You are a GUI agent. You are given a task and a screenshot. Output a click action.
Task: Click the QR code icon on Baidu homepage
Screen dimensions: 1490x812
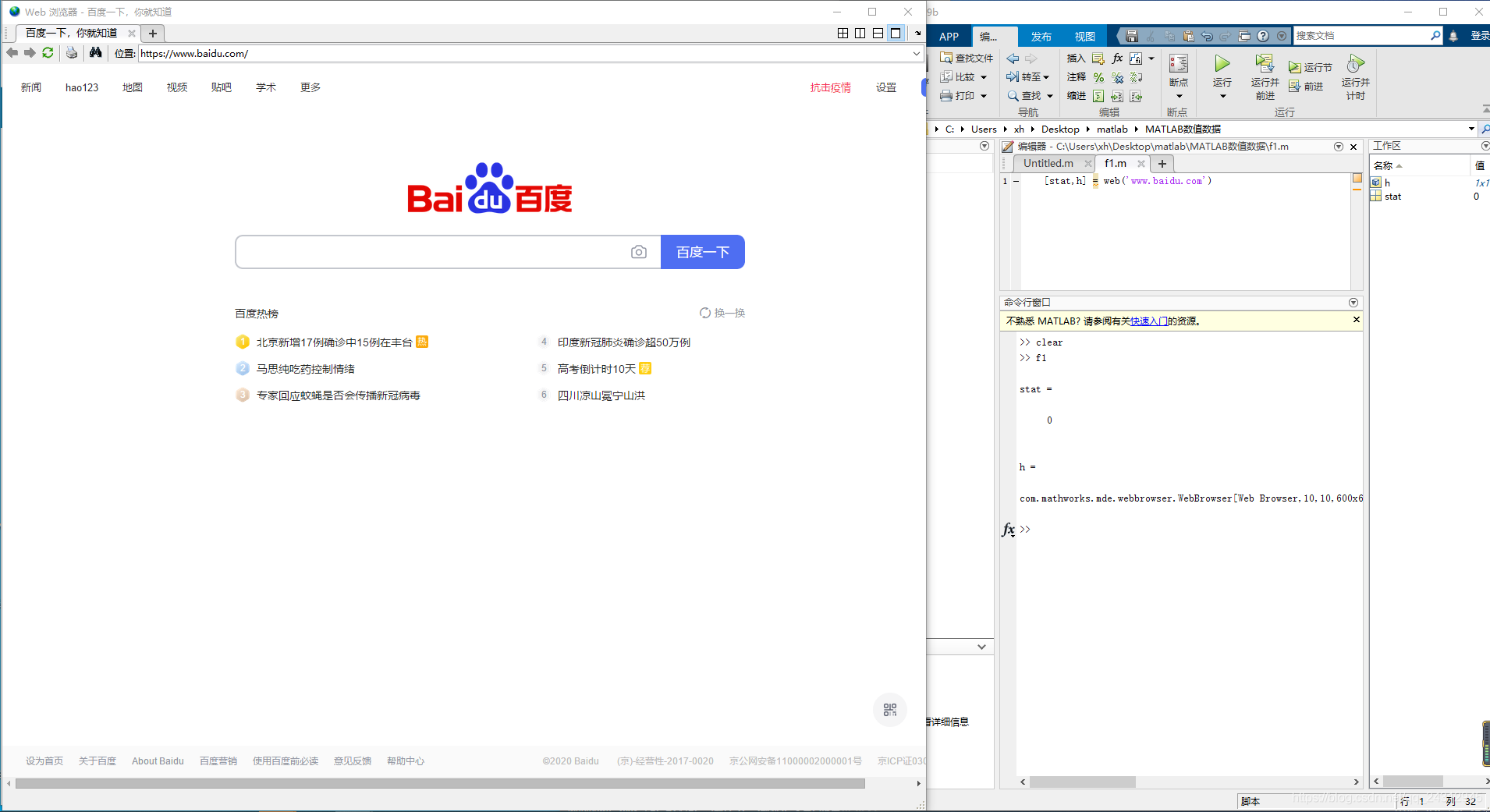click(x=891, y=710)
